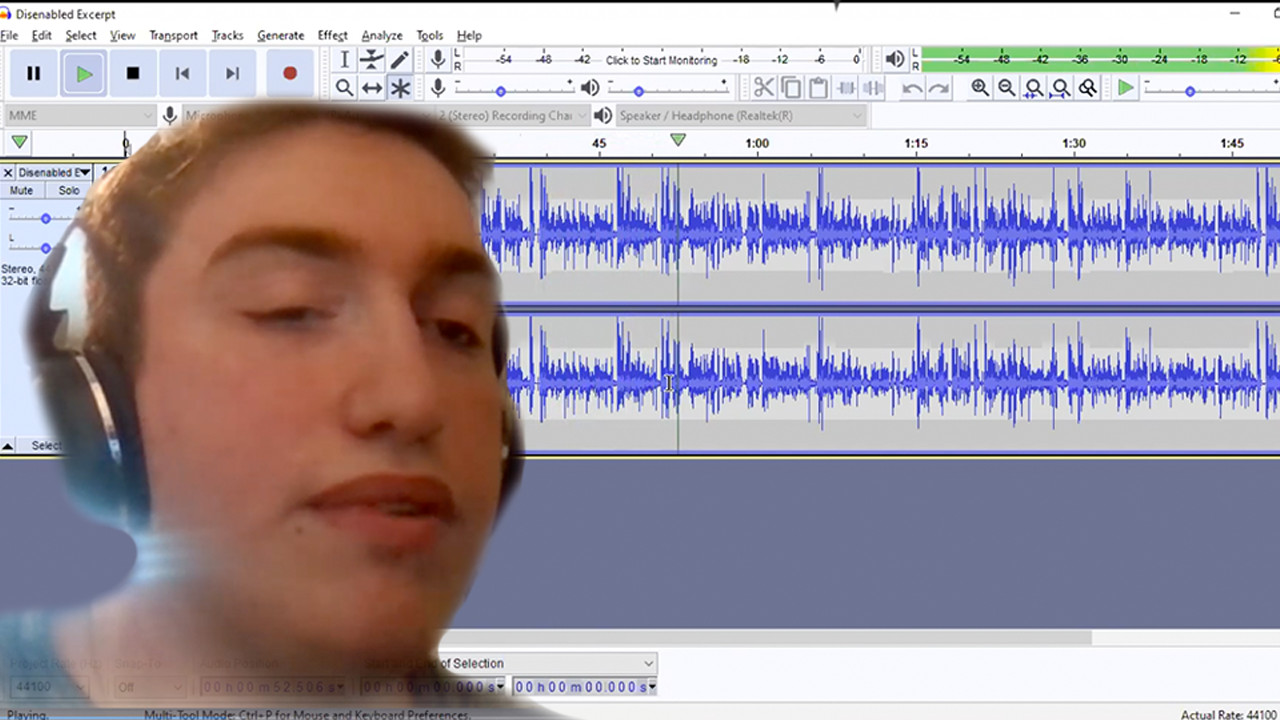
Task: Select the Envelope tool
Action: (x=372, y=60)
